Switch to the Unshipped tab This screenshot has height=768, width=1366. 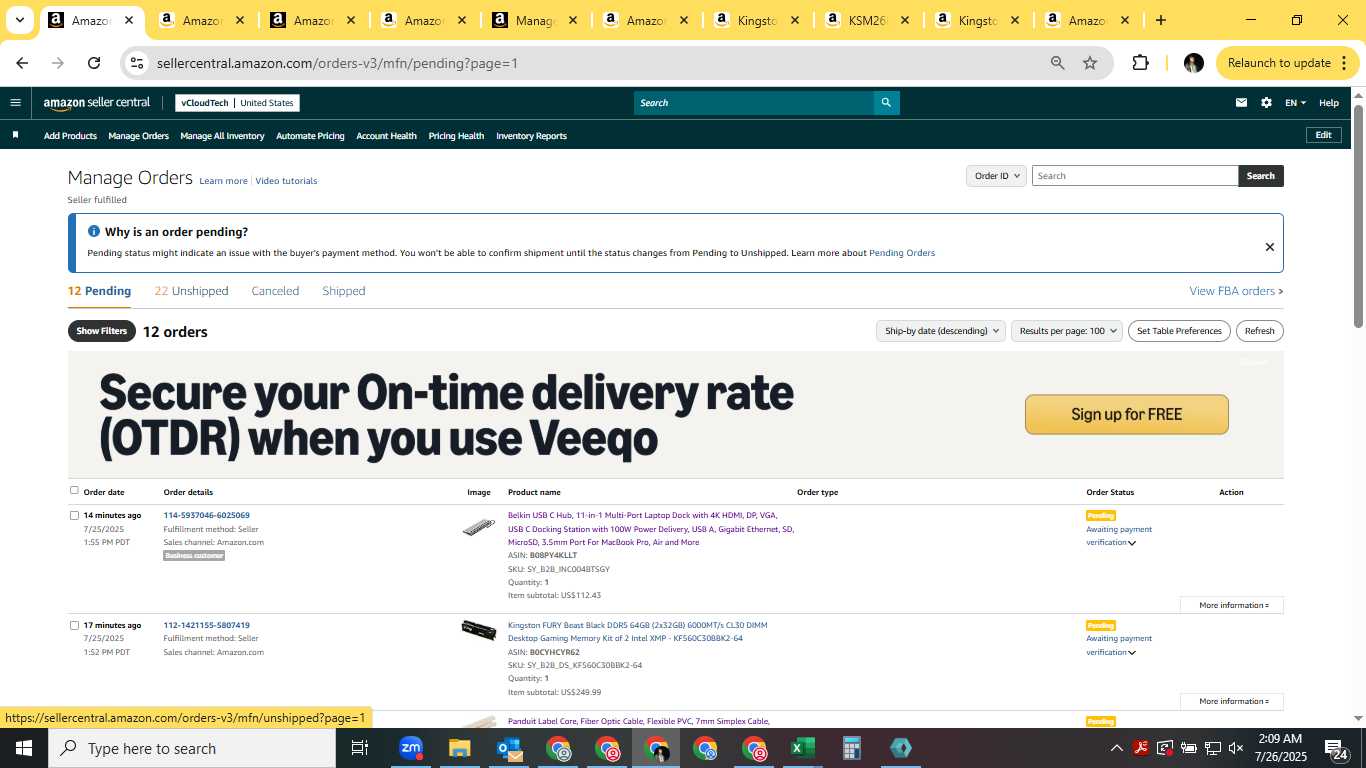[191, 291]
